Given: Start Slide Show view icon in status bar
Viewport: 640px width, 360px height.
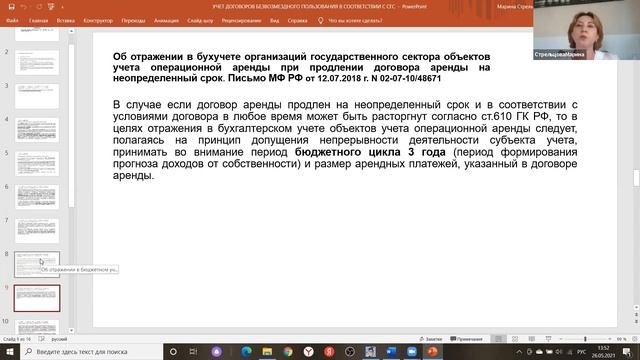Looking at the screenshot, I should [x=548, y=339].
